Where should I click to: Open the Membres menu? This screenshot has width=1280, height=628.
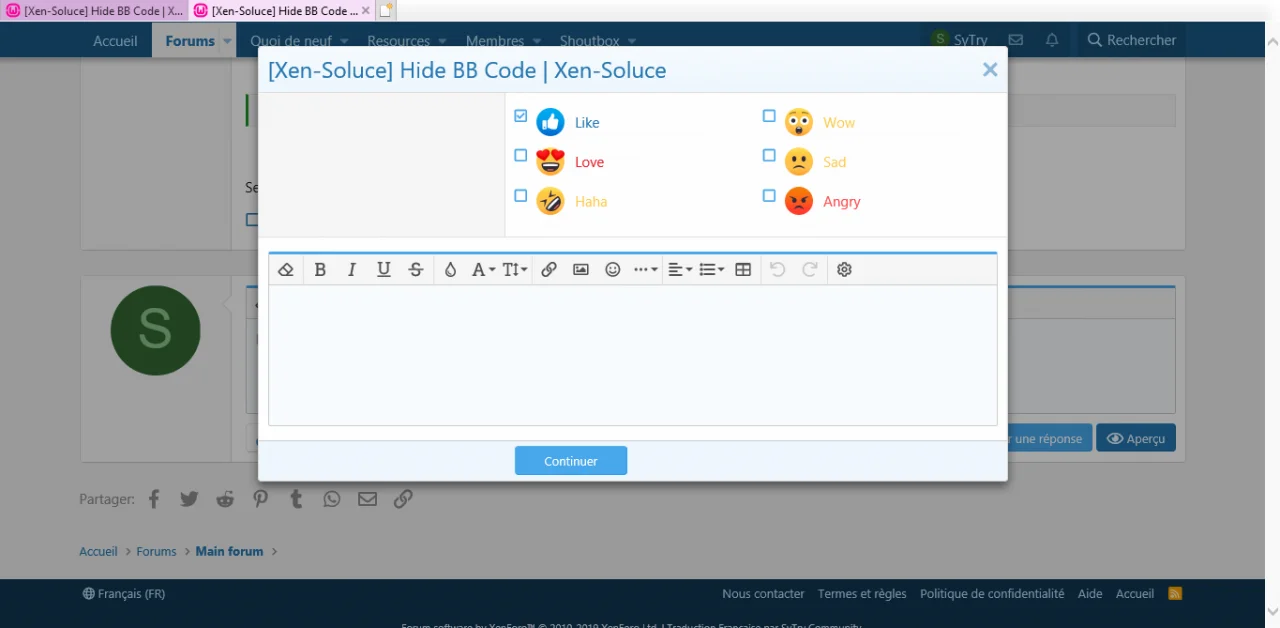(x=494, y=40)
